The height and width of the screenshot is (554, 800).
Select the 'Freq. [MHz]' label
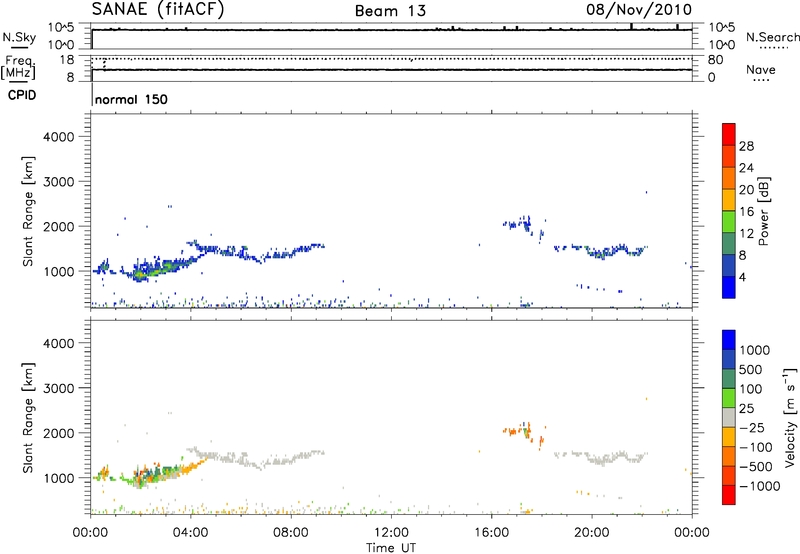click(18, 67)
